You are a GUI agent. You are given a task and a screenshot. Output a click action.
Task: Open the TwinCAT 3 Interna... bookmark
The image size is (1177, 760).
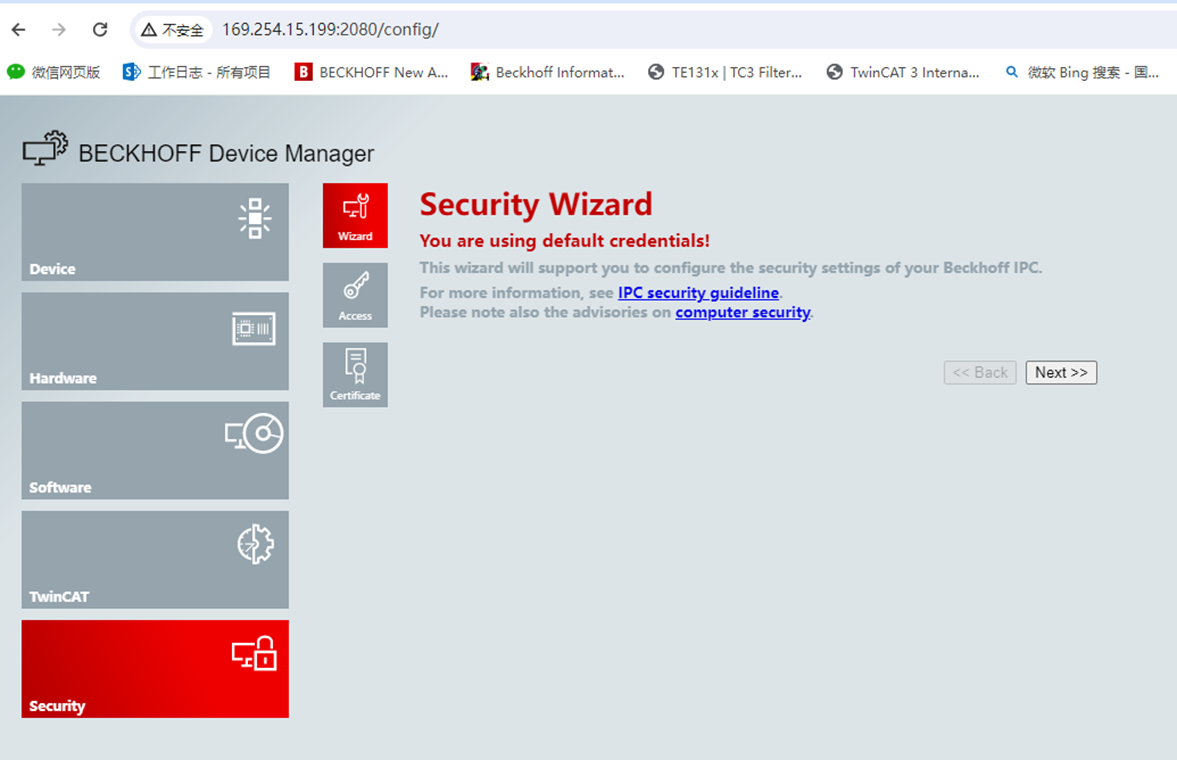[x=903, y=72]
